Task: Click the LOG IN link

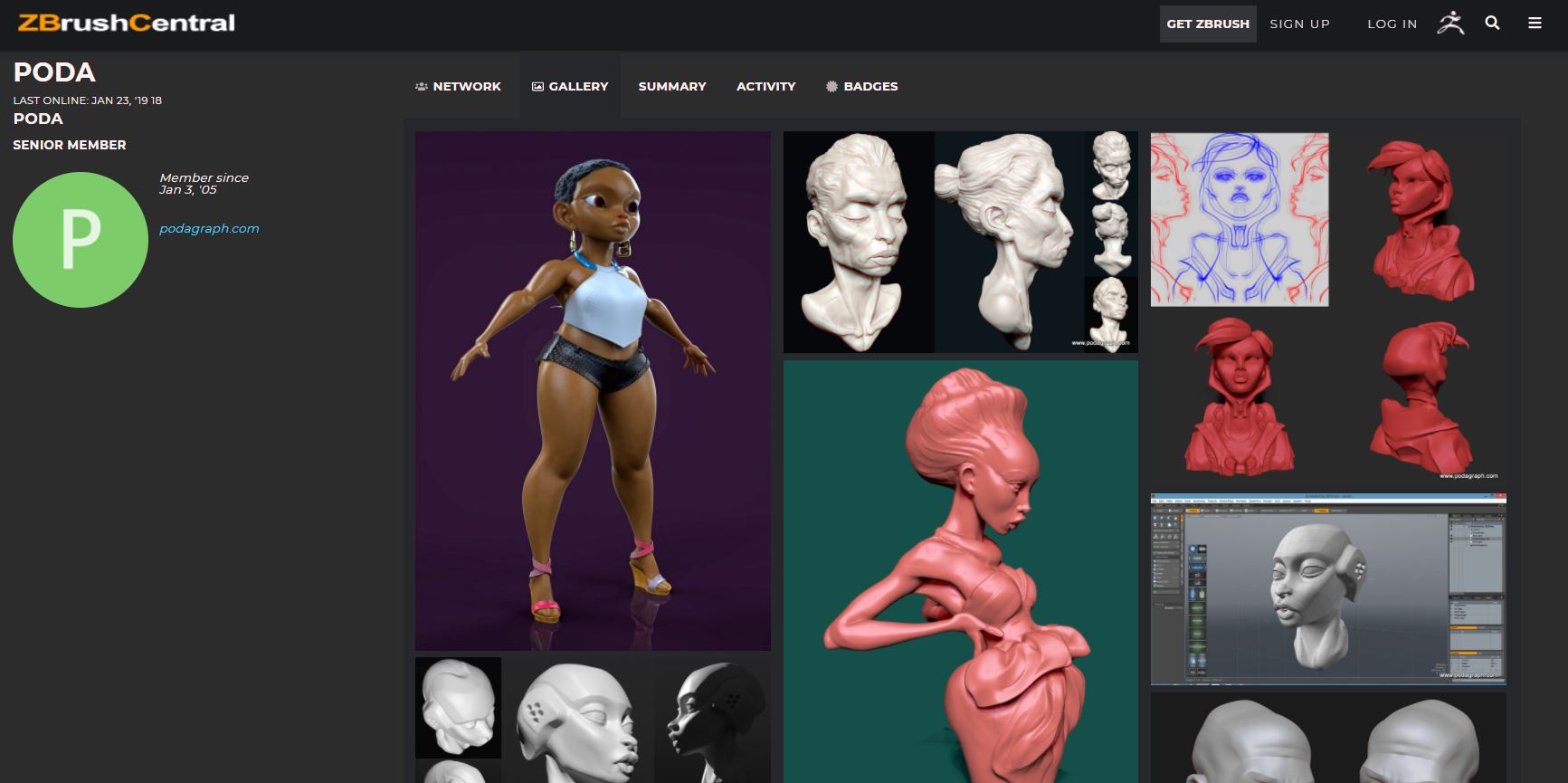Action: 1392,24
